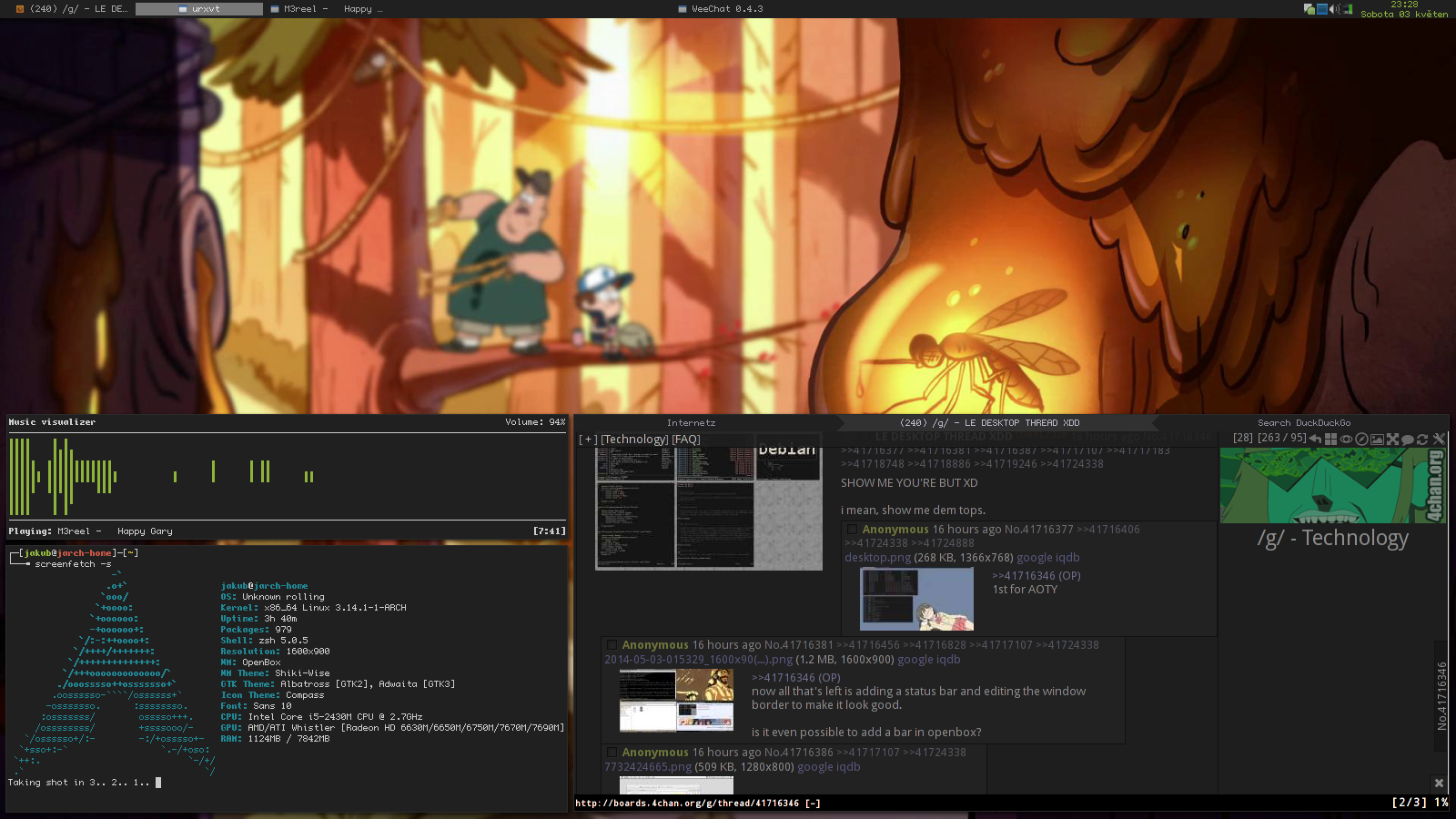
Task: Click the Music visualizer title text
Action: point(52,422)
